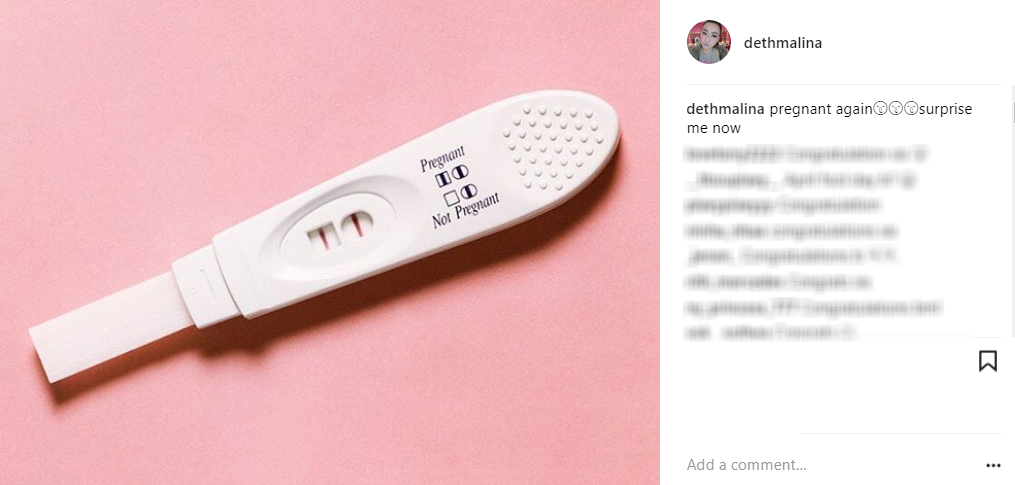Grab the comments scrollbar thumb
Image resolution: width=1015 pixels, height=485 pixels.
pos(1013,104)
